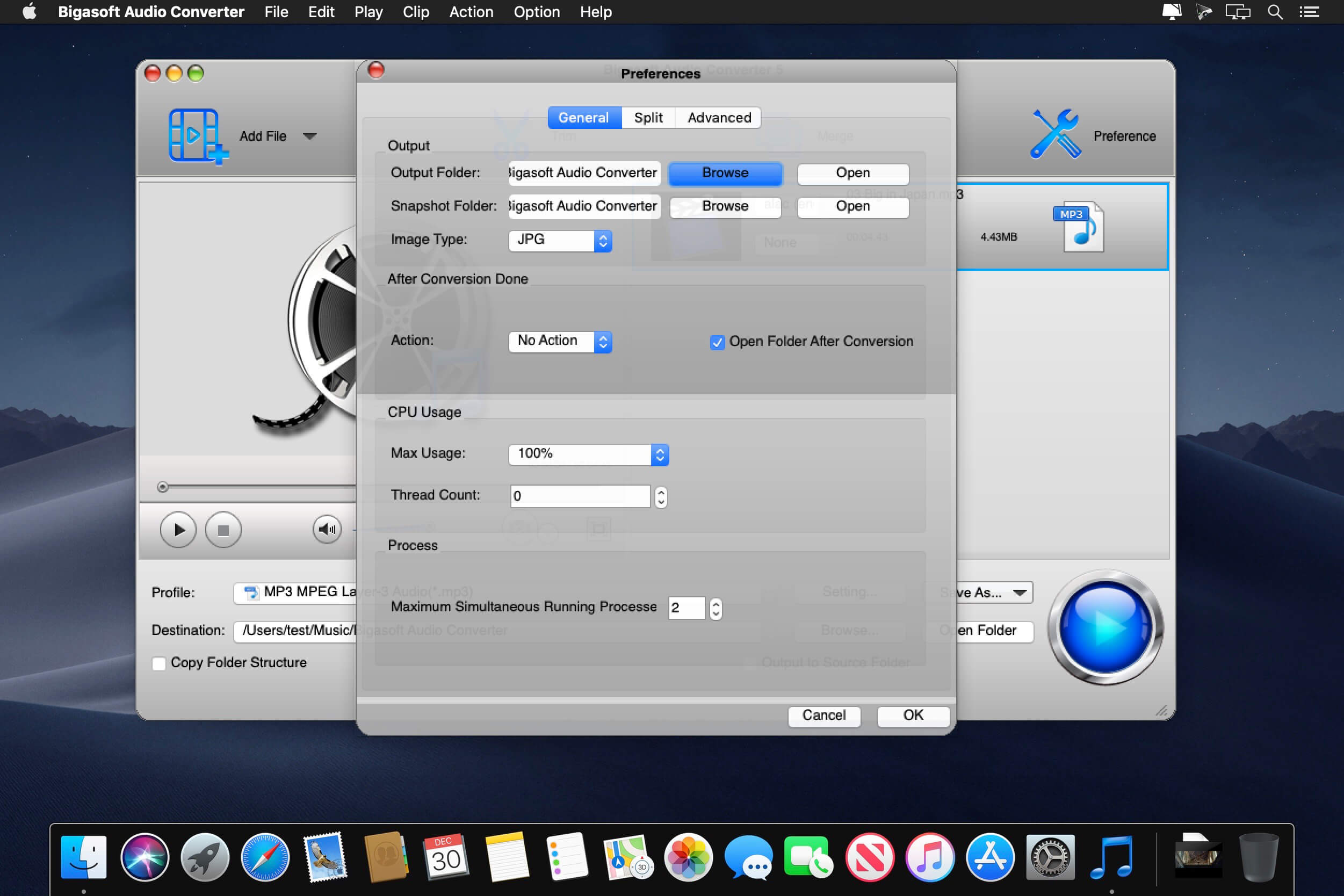Open the Output Folder
The width and height of the screenshot is (1344, 896).
852,173
